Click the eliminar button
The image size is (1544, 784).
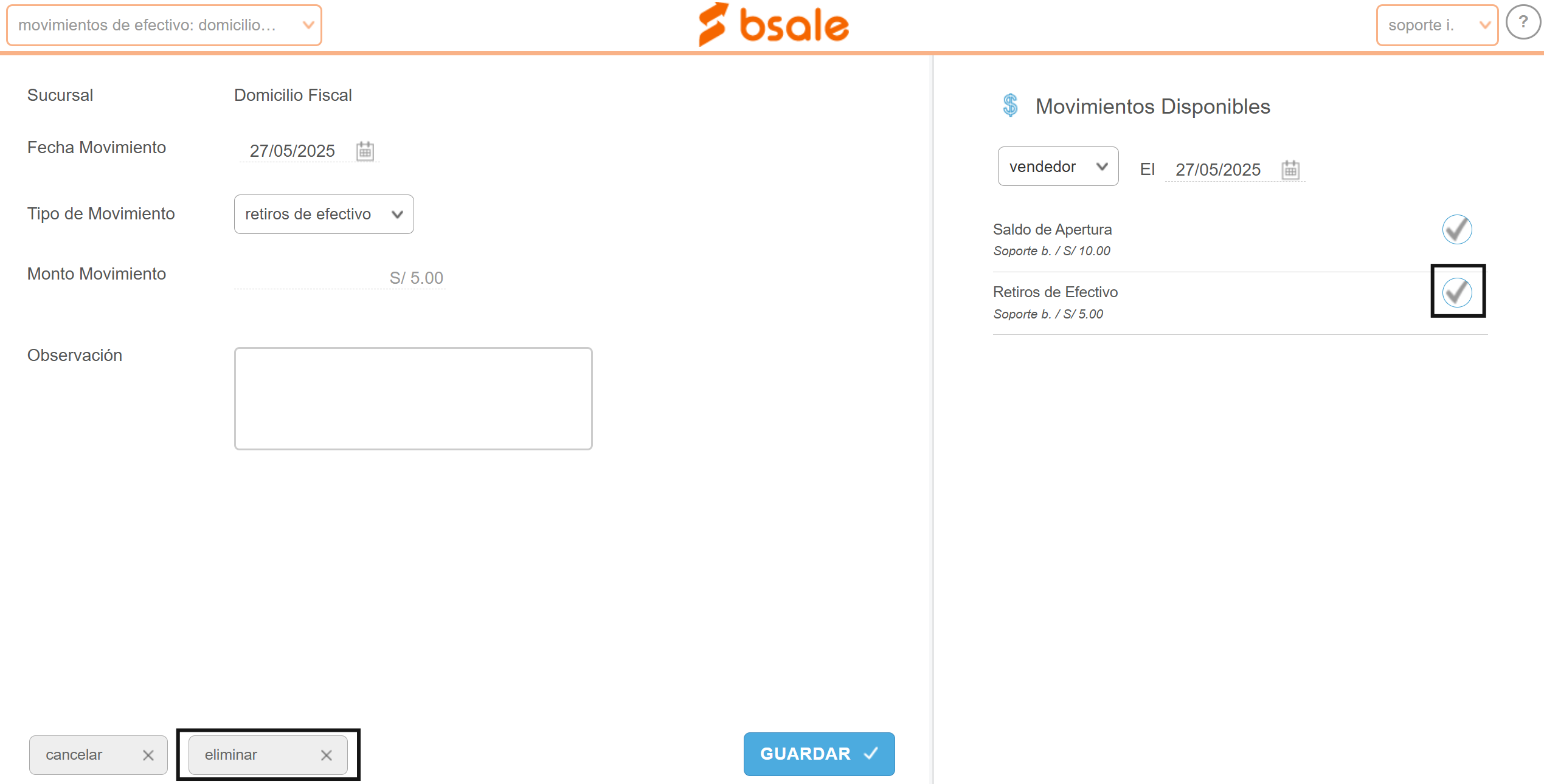point(268,755)
